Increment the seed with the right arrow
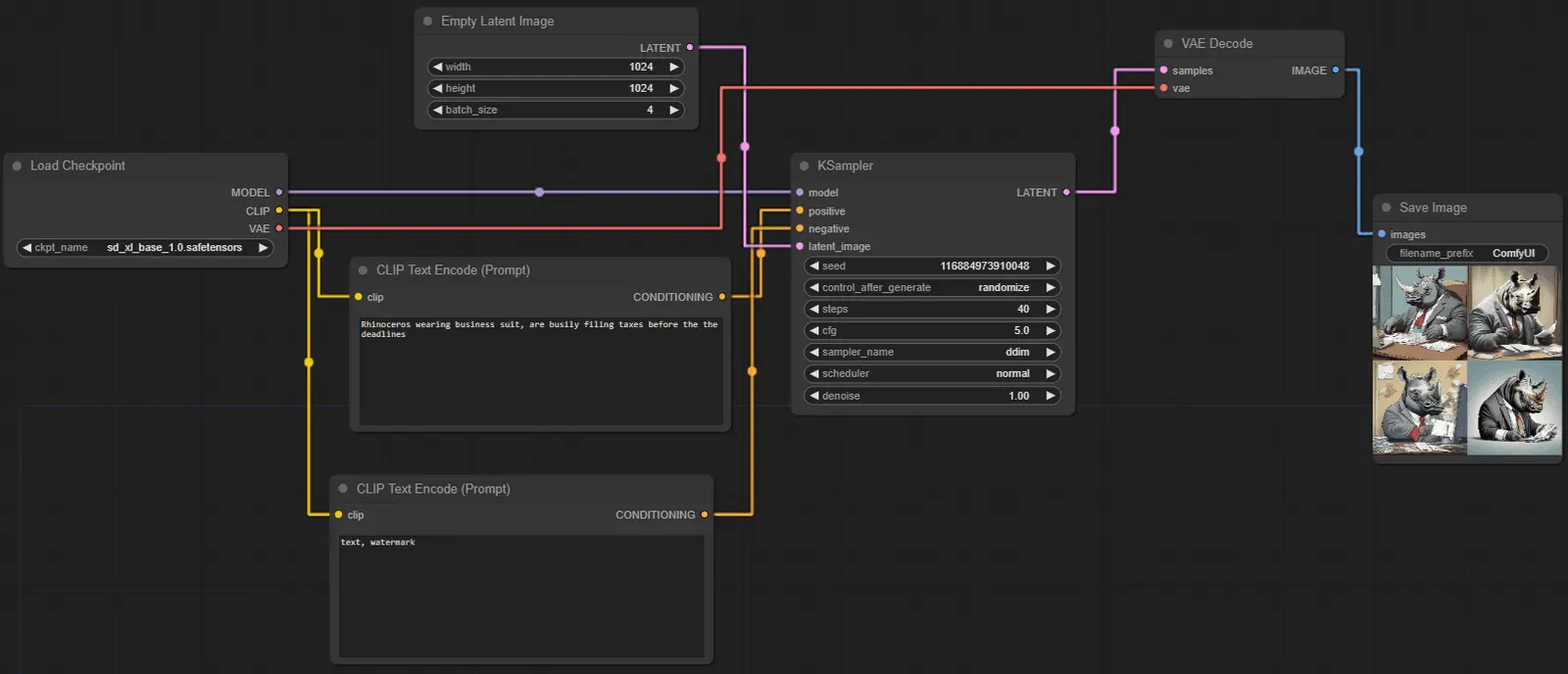 point(1051,265)
